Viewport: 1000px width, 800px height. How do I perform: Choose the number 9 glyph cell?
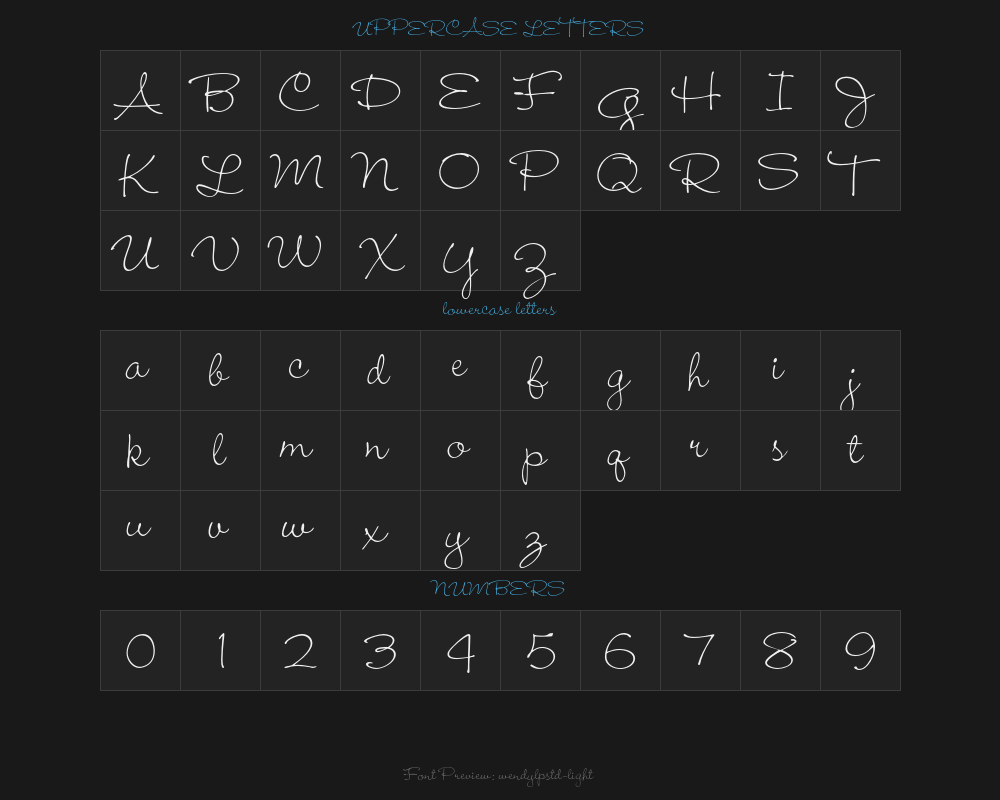860,651
